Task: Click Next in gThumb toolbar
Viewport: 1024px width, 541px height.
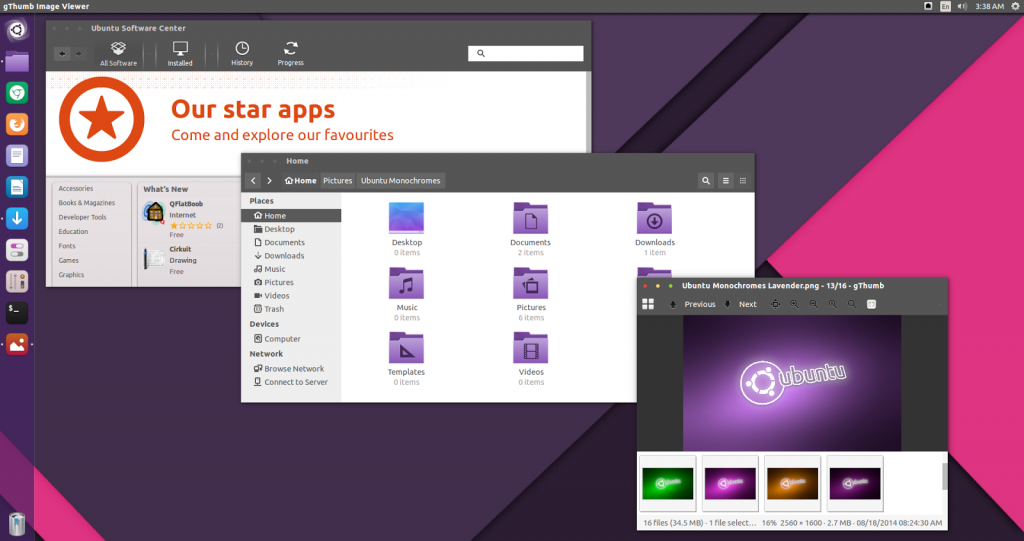Action: click(741, 304)
